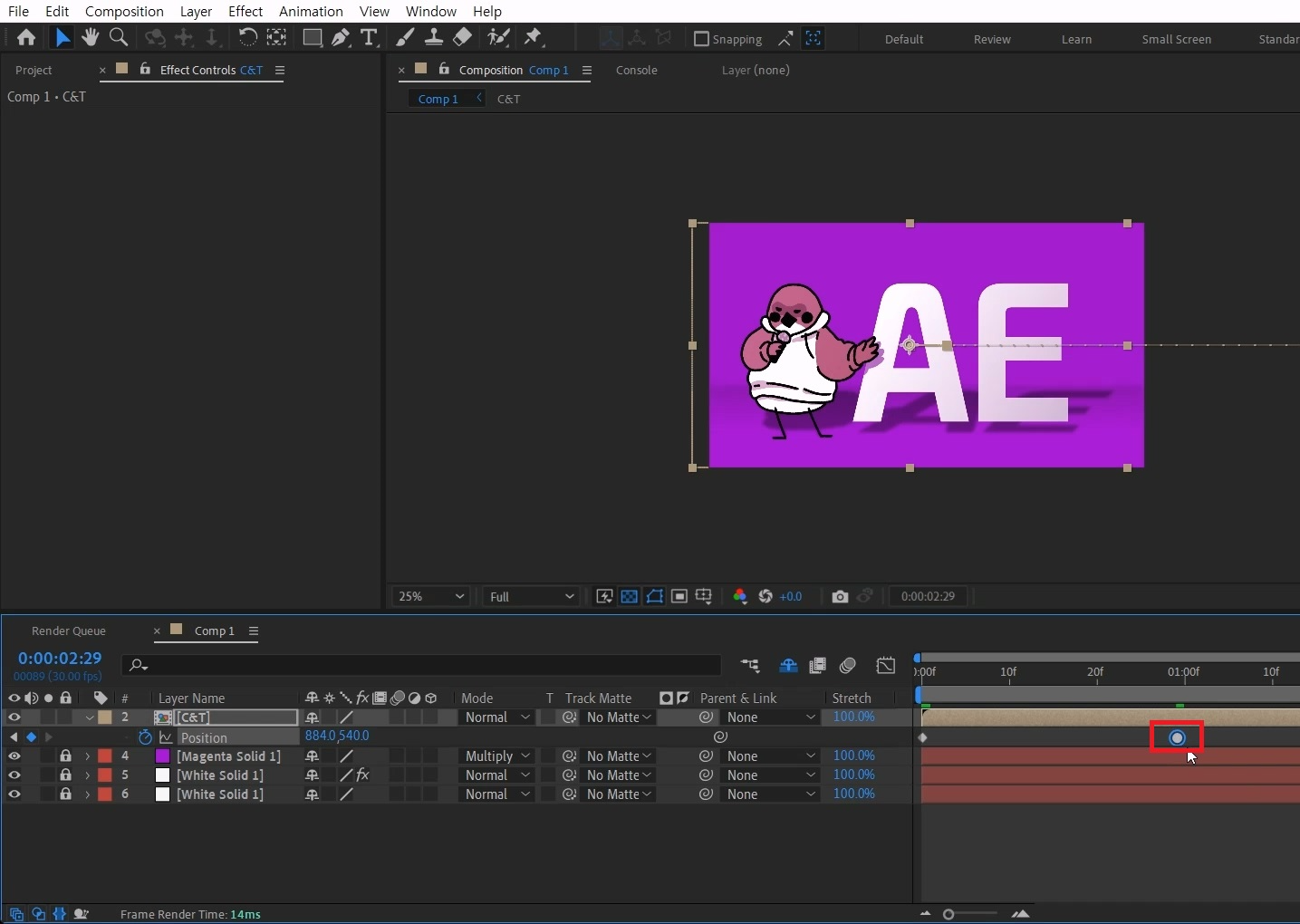Select the Rectangle shape tool
This screenshot has width=1300, height=924.
[x=312, y=37]
